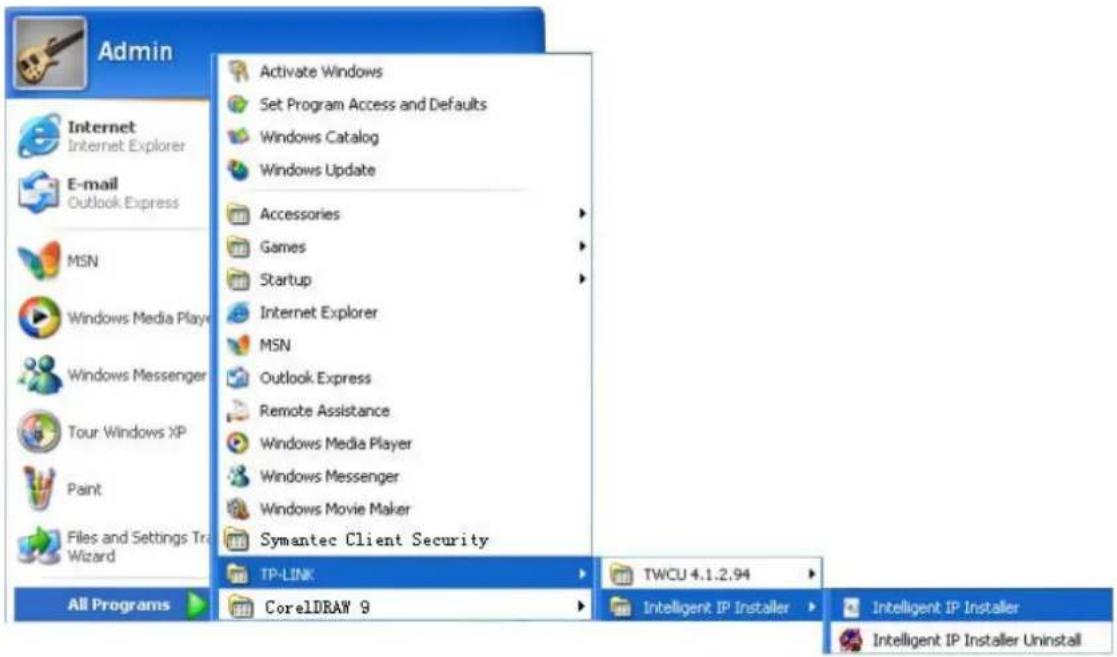1117x657 pixels.
Task: Select Remote Assistance menu item
Action: 405,410
